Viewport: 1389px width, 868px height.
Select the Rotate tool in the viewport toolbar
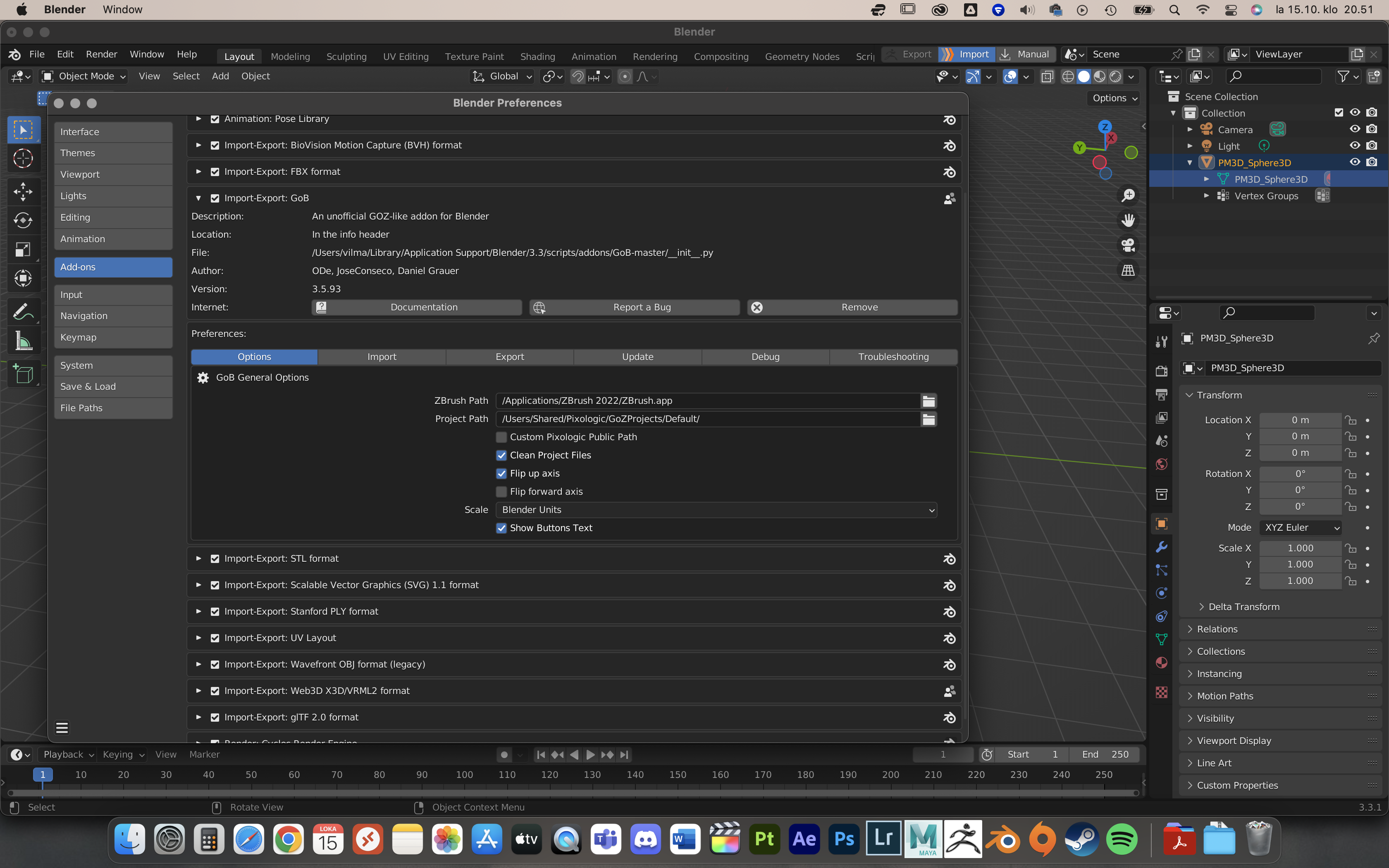(x=23, y=220)
